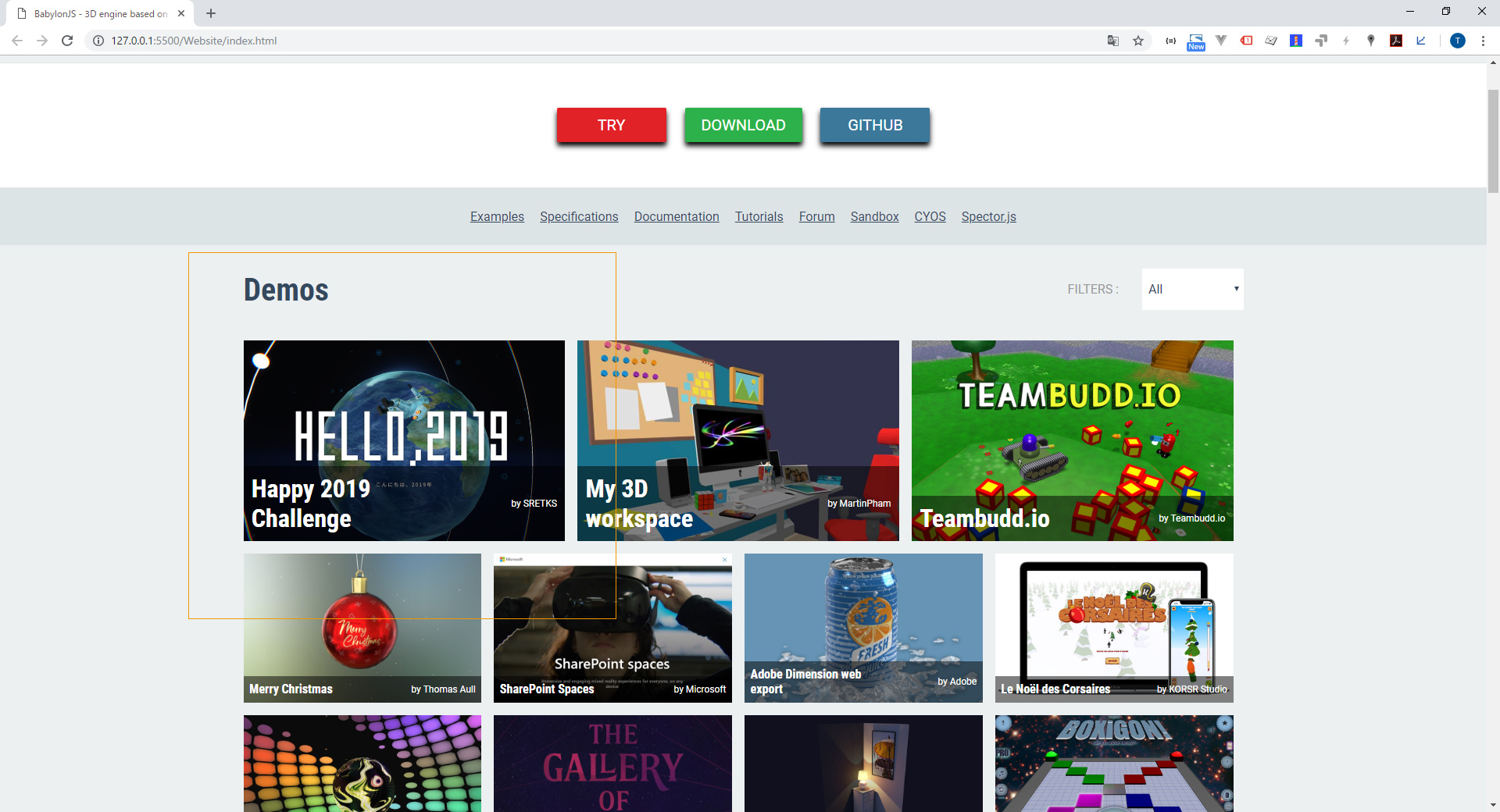Open the Sandbox link
The height and width of the screenshot is (812, 1500).
tap(875, 216)
